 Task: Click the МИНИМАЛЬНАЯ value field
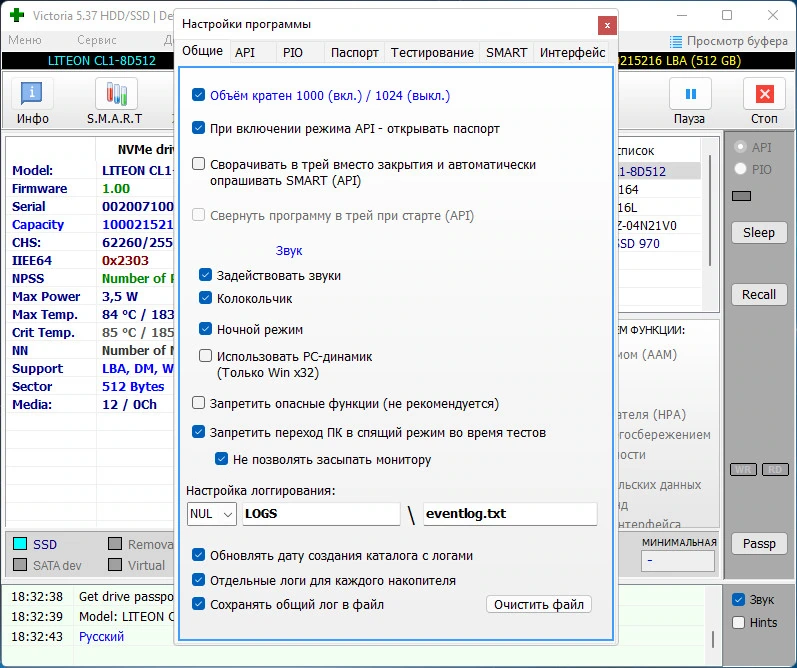(678, 561)
